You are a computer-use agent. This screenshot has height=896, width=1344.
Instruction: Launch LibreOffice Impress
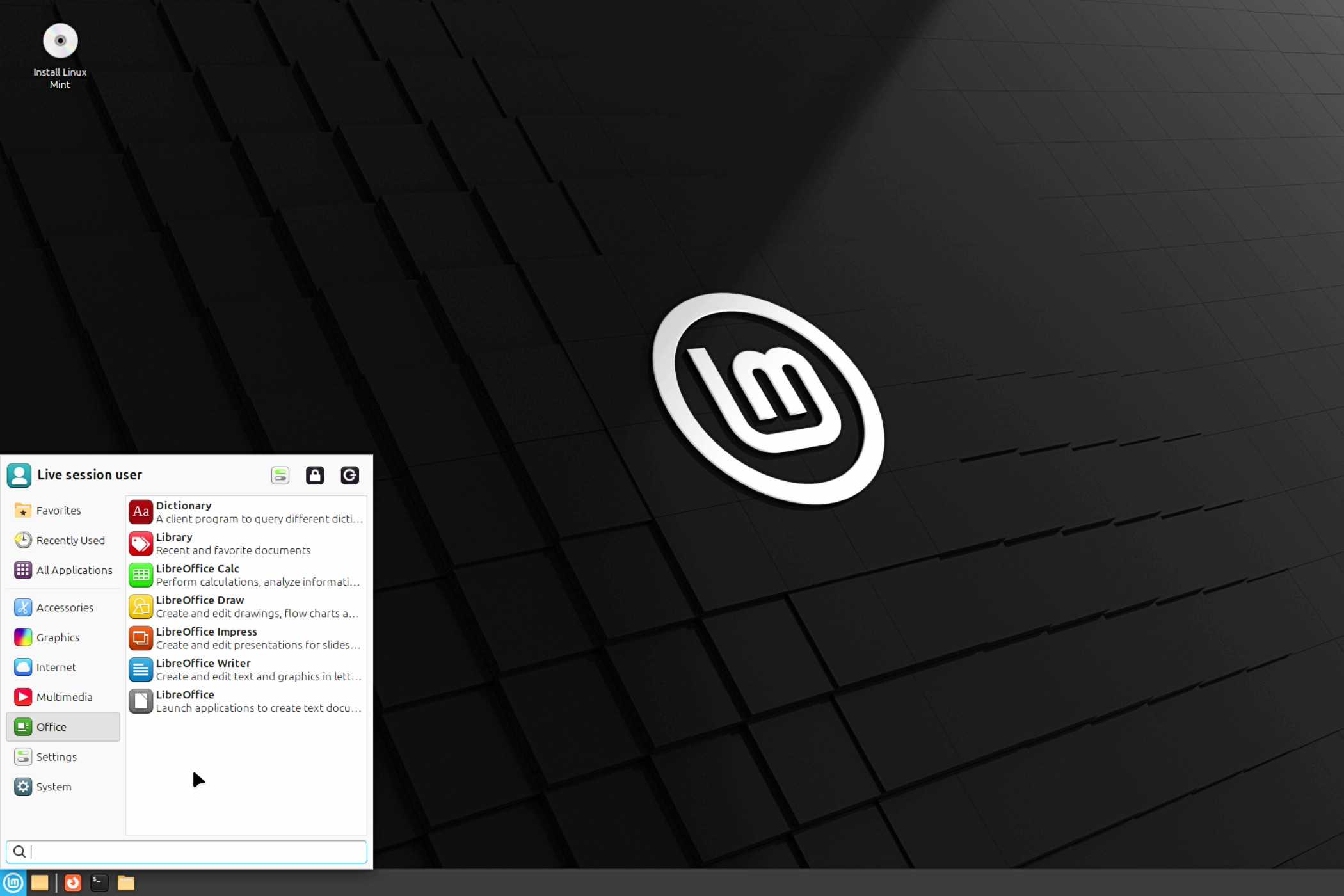point(246,638)
